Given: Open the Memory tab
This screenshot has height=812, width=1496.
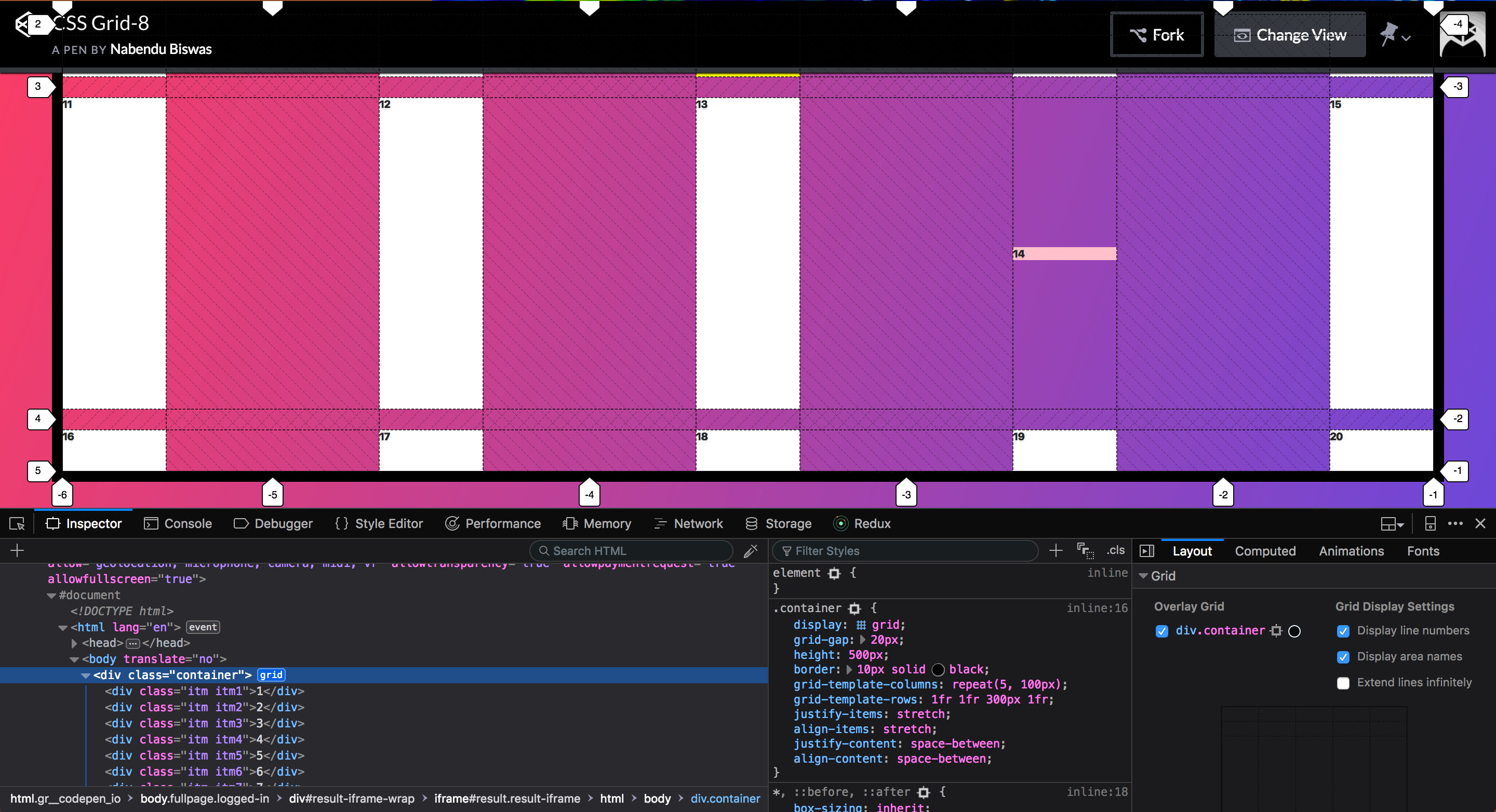Looking at the screenshot, I should [596, 523].
